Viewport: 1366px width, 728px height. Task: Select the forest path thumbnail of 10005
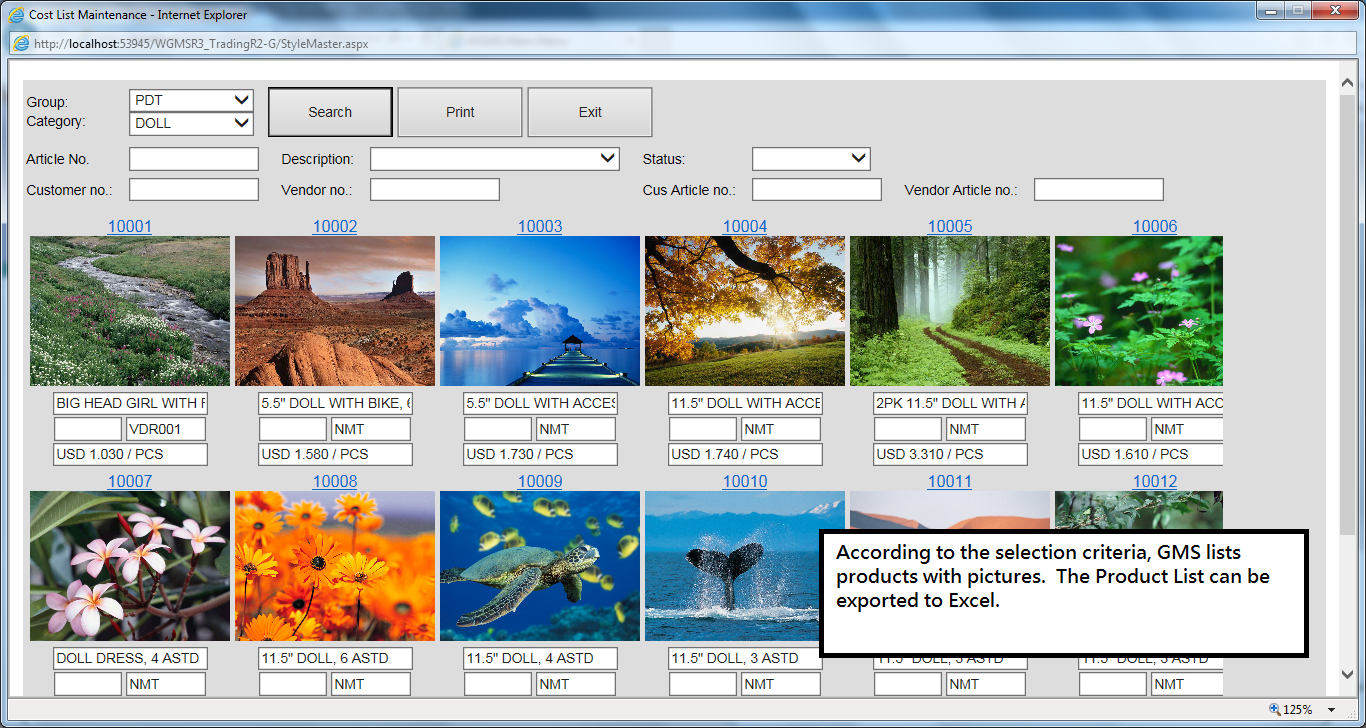coord(950,311)
